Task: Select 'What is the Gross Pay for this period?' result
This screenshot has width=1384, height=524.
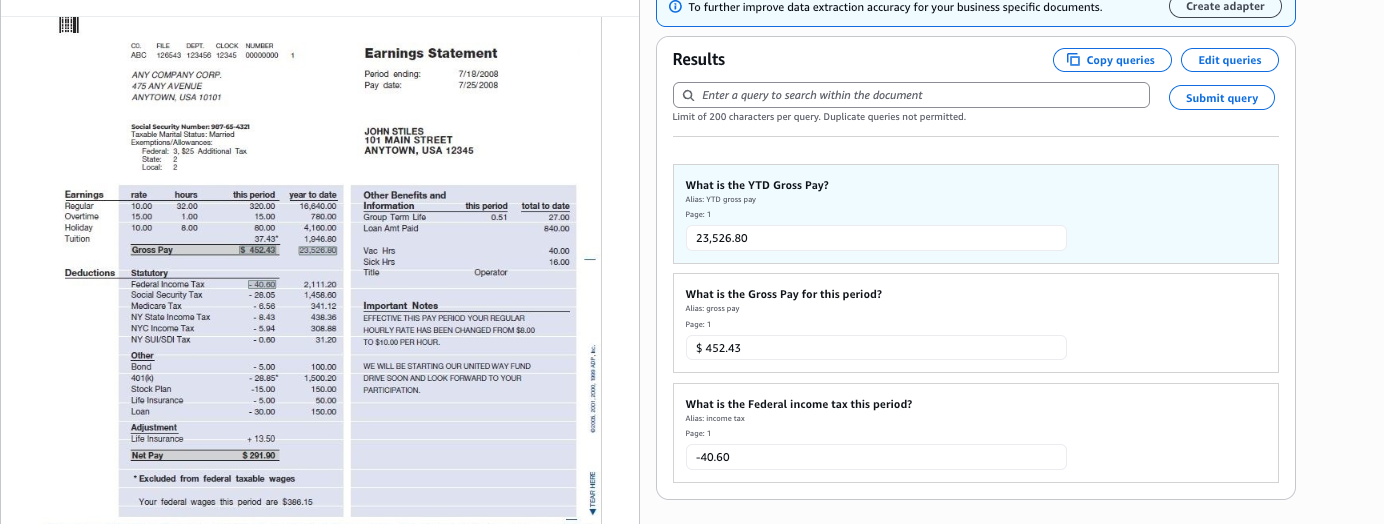Action: [783, 294]
